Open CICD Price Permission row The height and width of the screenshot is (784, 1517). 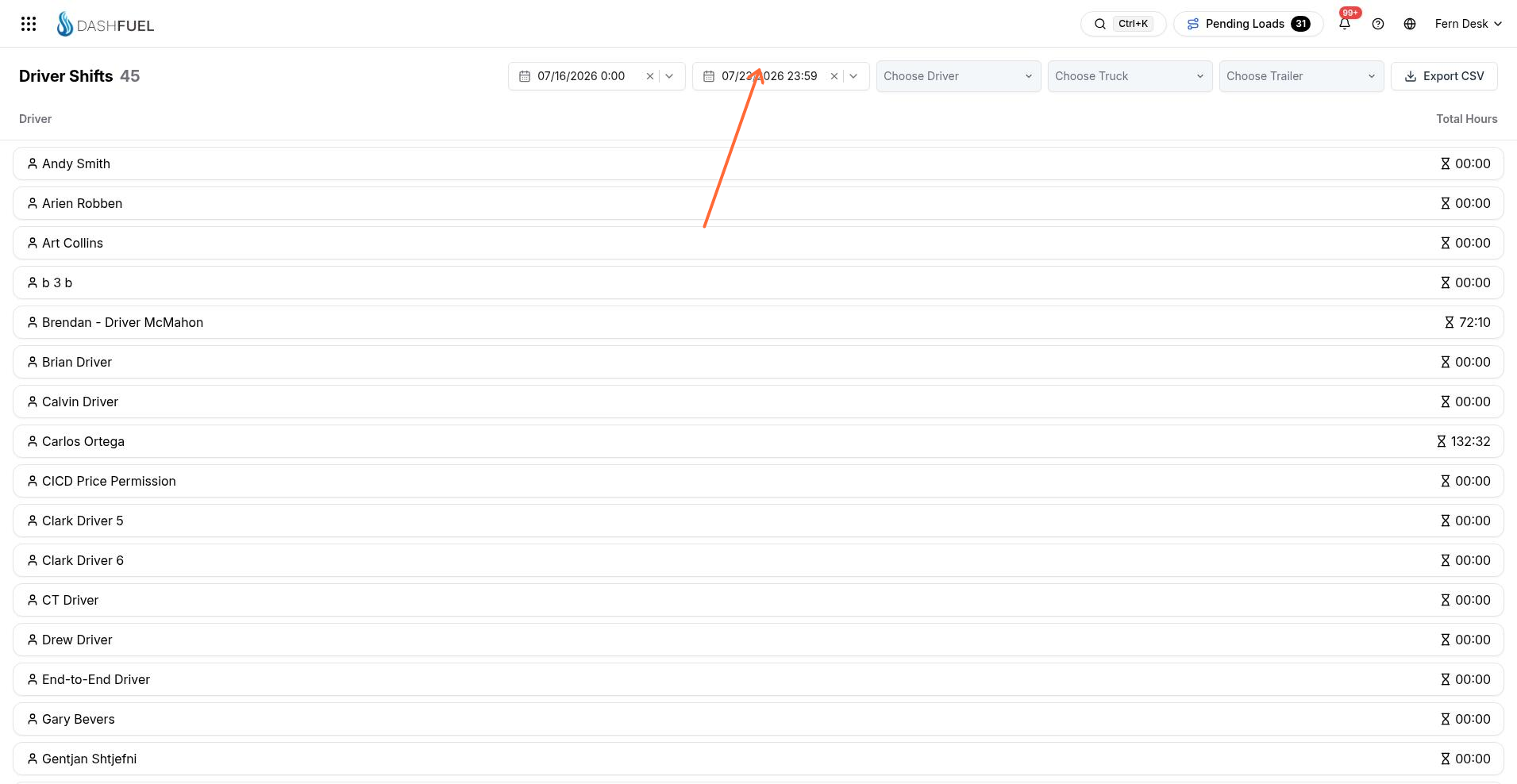(758, 481)
